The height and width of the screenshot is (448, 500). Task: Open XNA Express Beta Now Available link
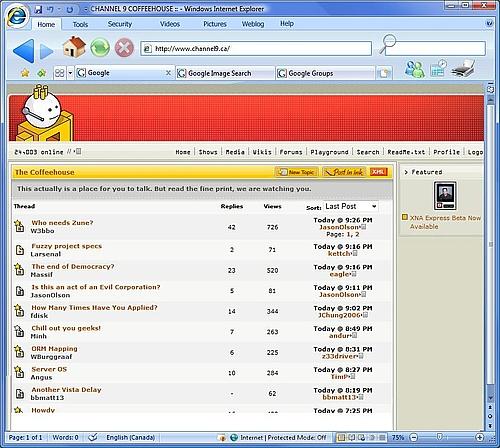tap(445, 222)
